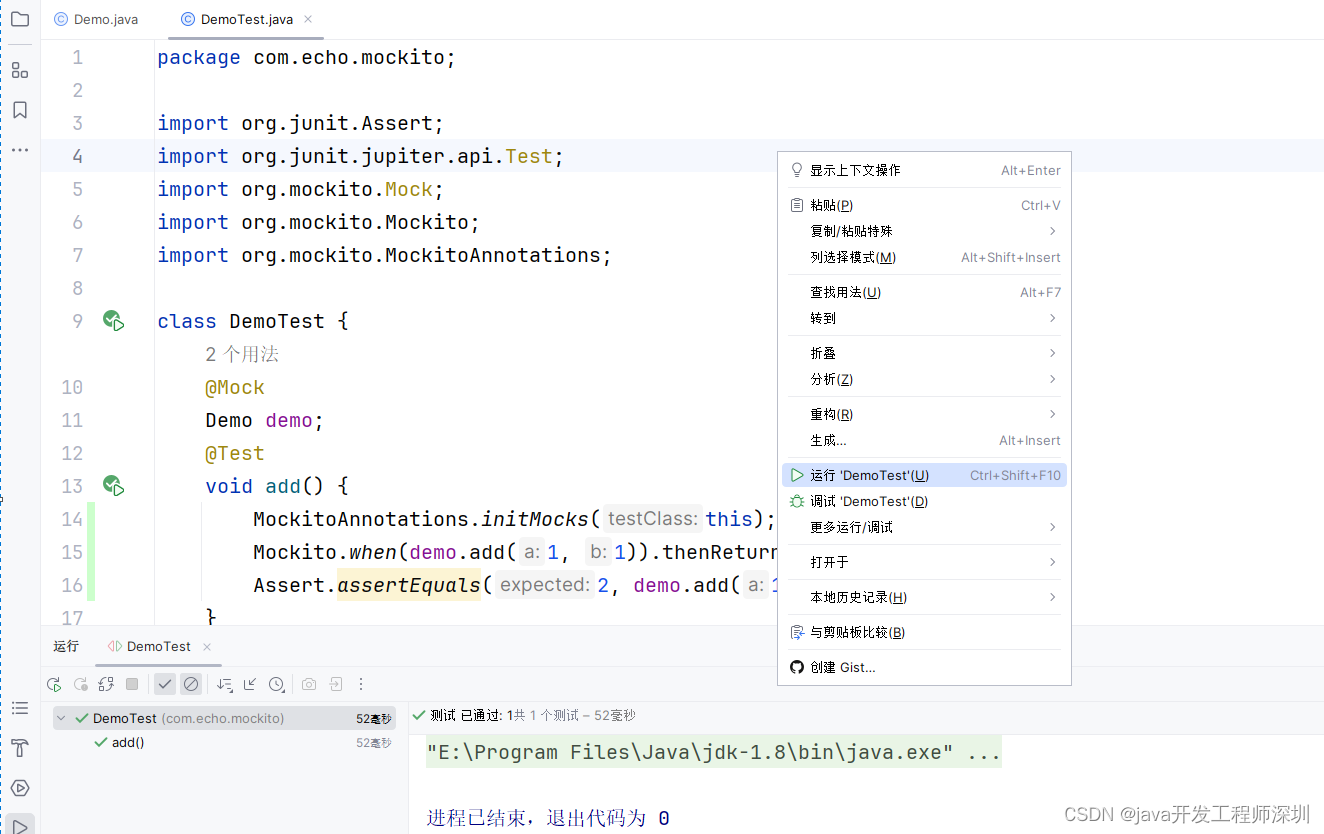Screen dimensions: 1324x834
Task: Click the camera snapshot icon in test toolbar
Action: pyautogui.click(x=309, y=684)
